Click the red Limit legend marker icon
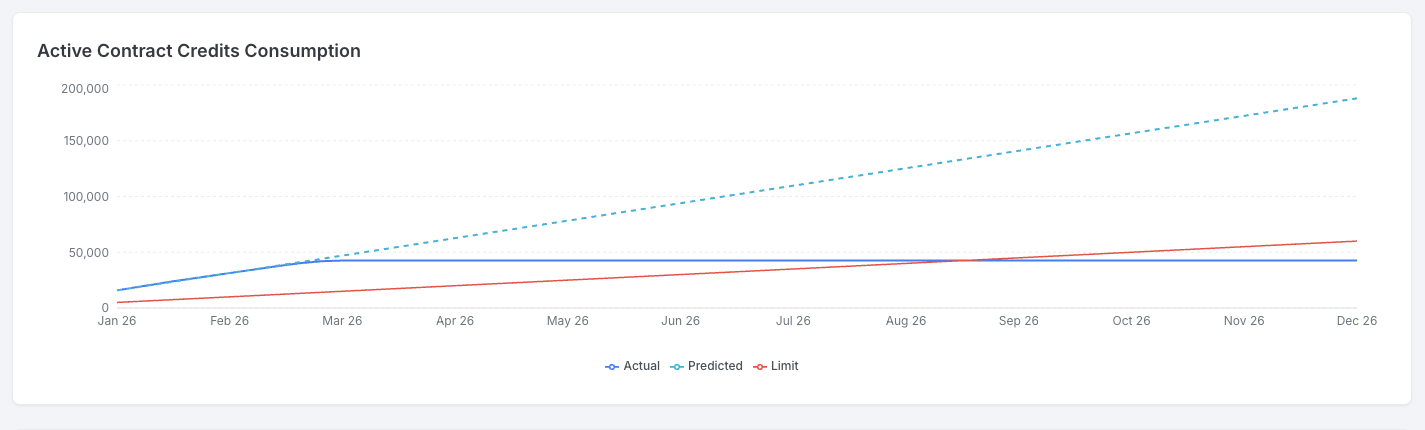1425x430 pixels. point(760,367)
